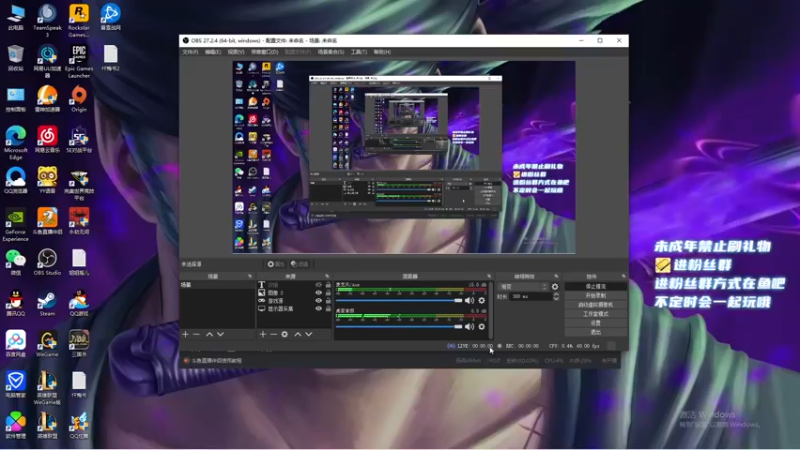Image resolution: width=800 pixels, height=450 pixels.
Task: Toggle lock on the text source
Action: 328,285
